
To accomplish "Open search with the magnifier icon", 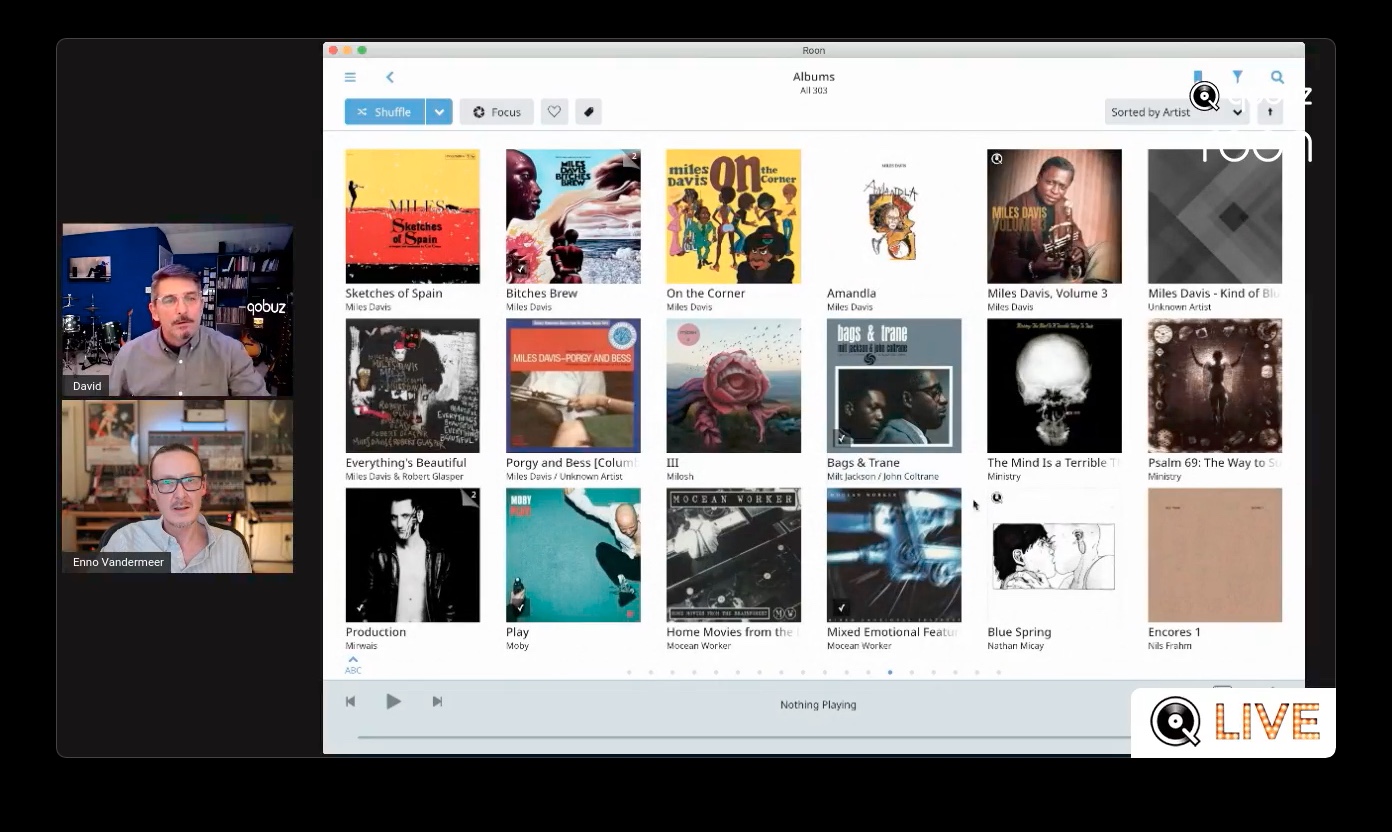I will 1277,77.
